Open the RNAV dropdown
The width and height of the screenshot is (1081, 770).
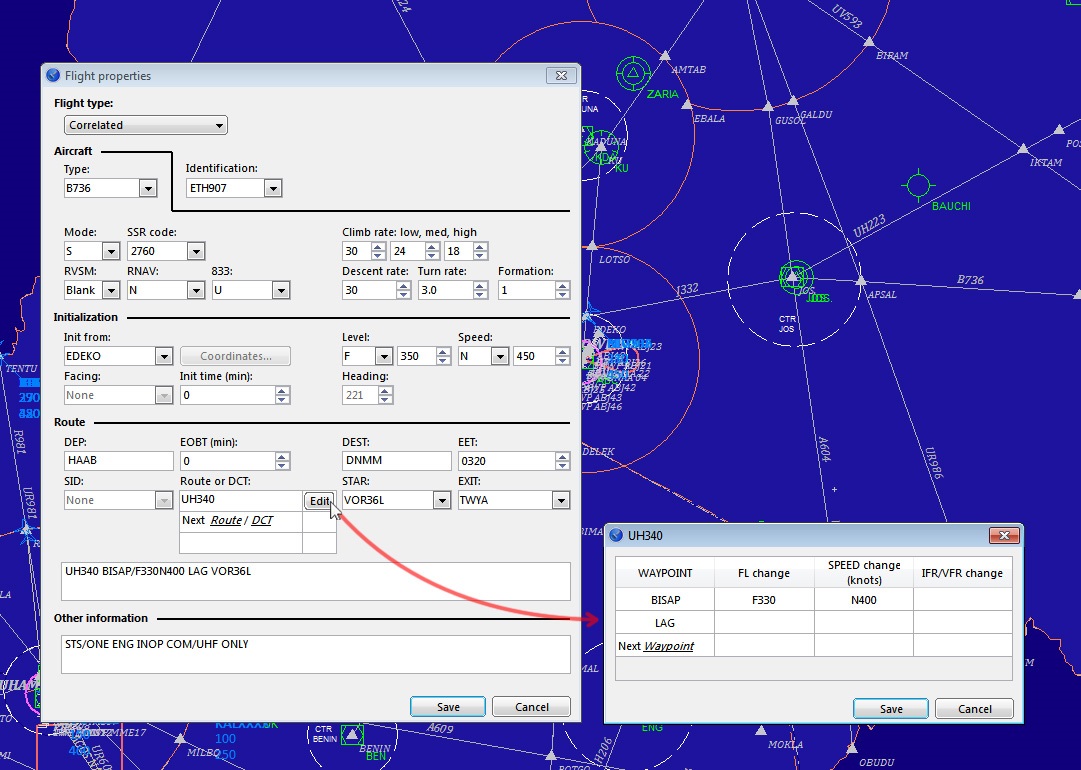[x=196, y=290]
